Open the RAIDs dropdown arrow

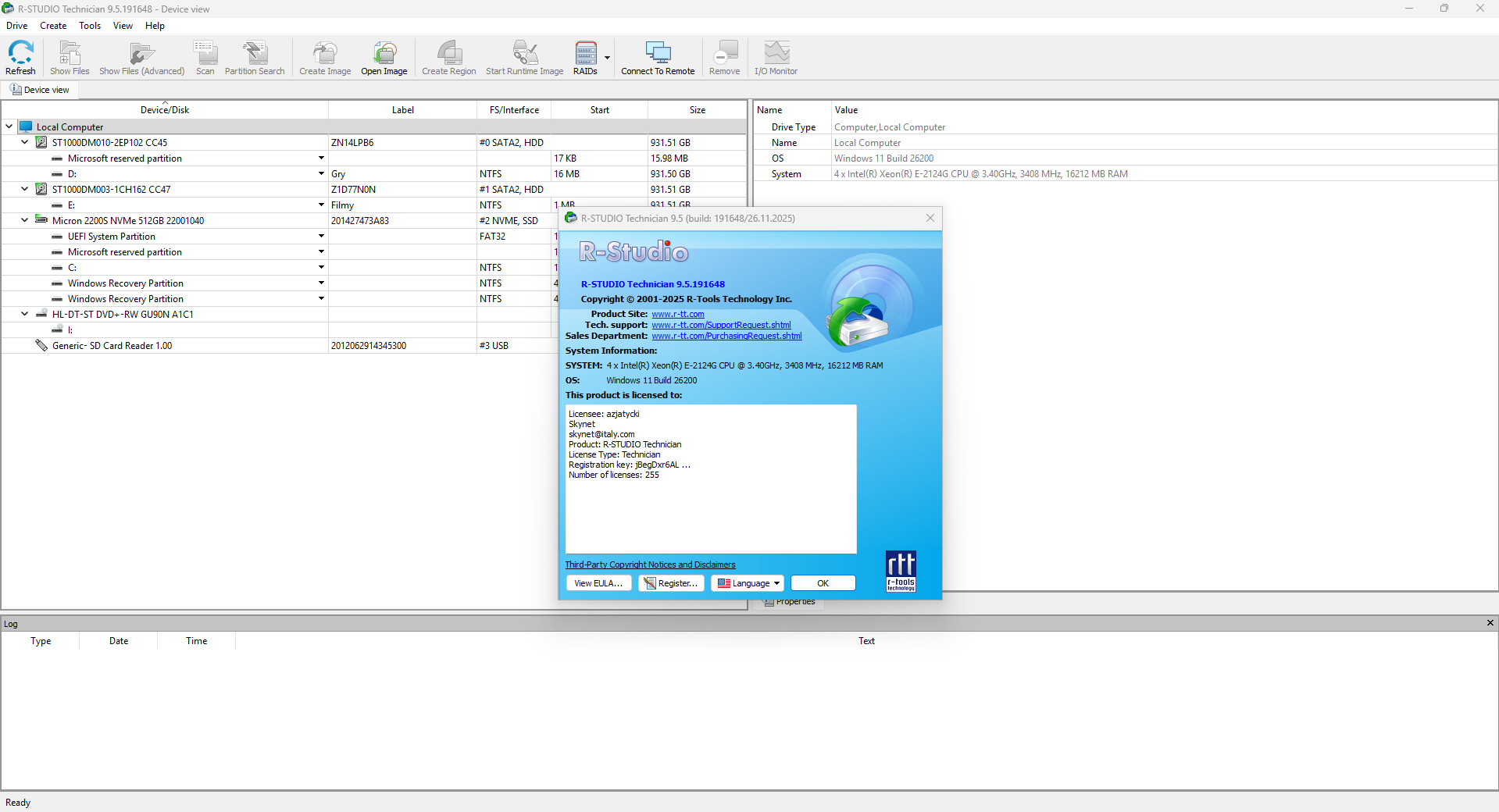pyautogui.click(x=607, y=58)
